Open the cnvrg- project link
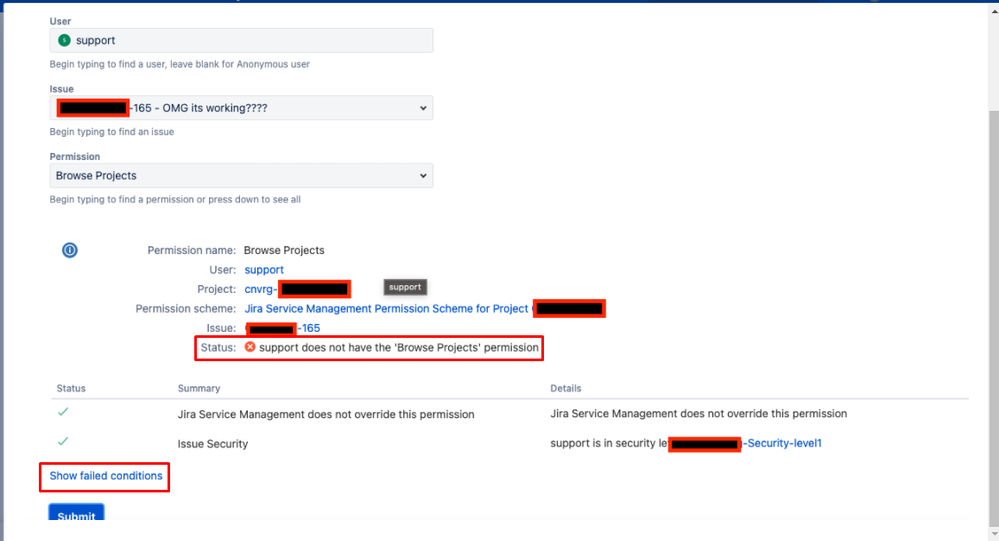This screenshot has height=541, width=999. [261, 289]
